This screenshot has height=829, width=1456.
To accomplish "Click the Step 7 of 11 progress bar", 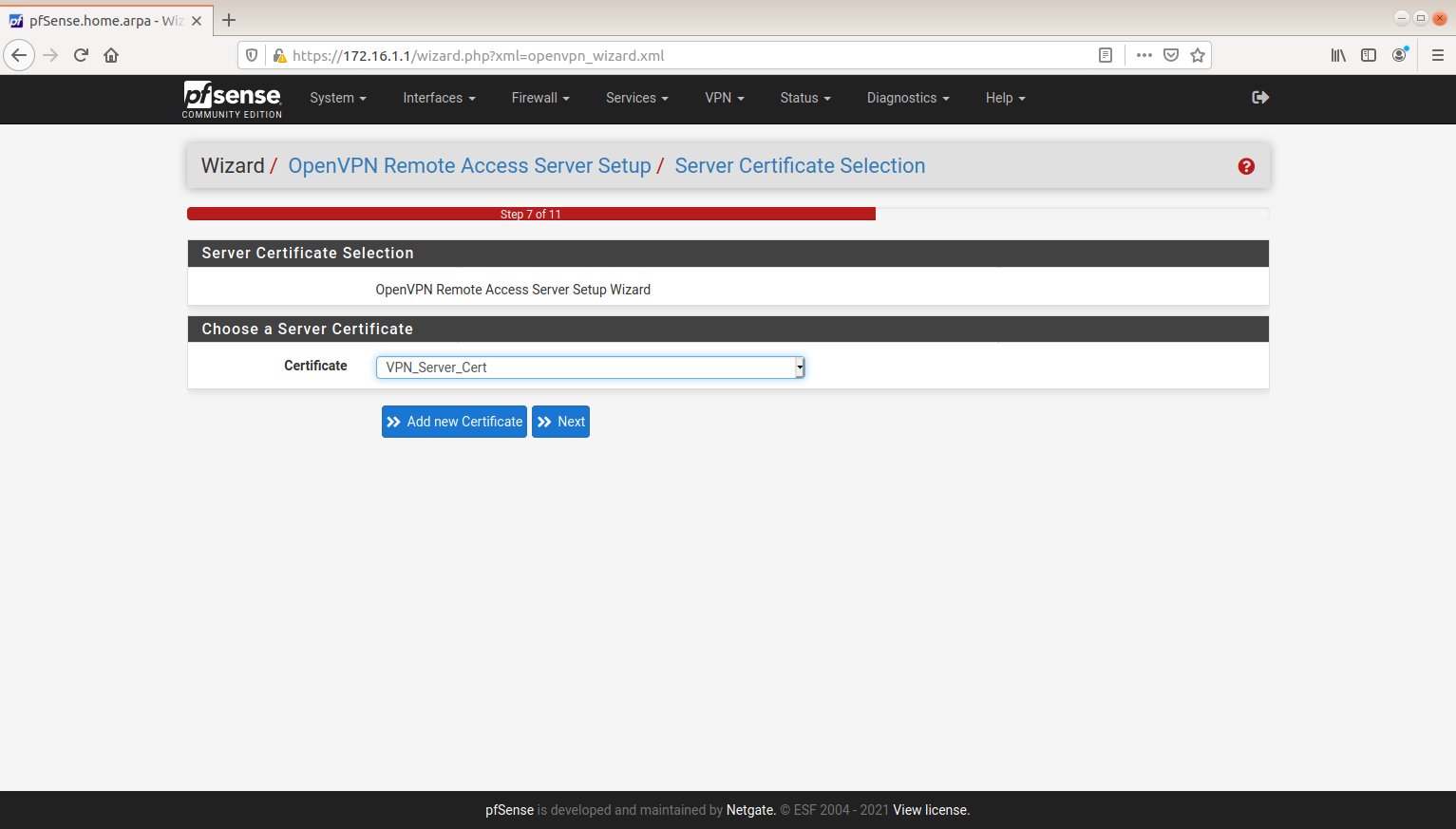I will [x=531, y=215].
